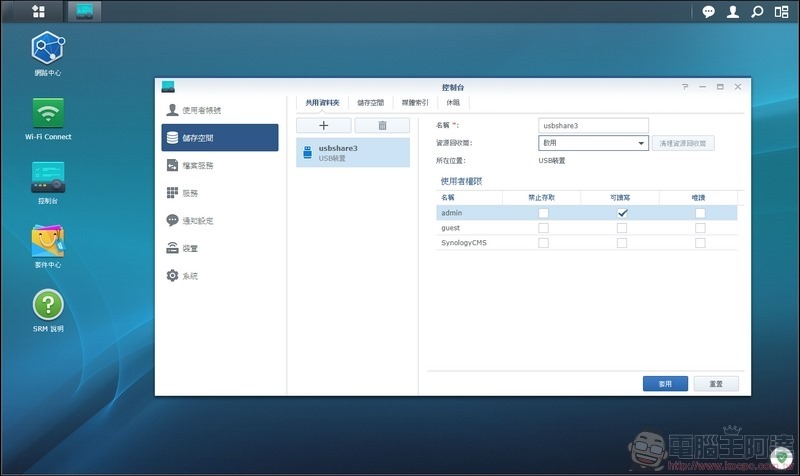This screenshot has height=476, width=800.
Task: Select the SynologyCMS user row name
Action: pos(464,243)
